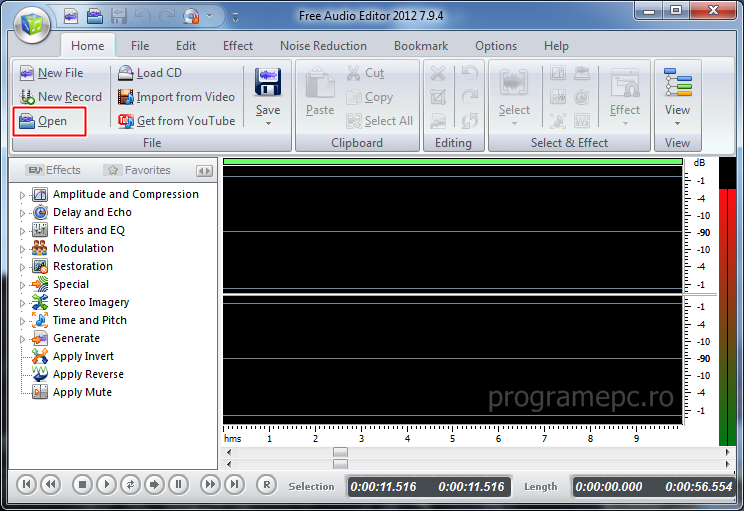Click the Save floppy disk icon

pyautogui.click(x=268, y=82)
